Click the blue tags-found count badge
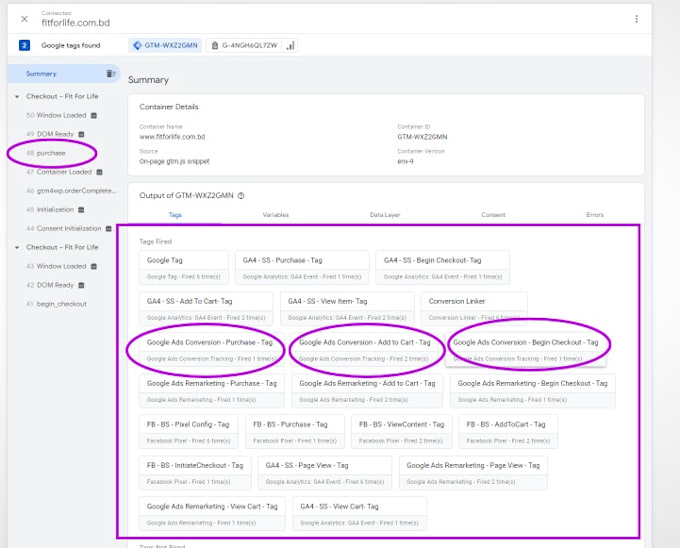 [x=24, y=45]
